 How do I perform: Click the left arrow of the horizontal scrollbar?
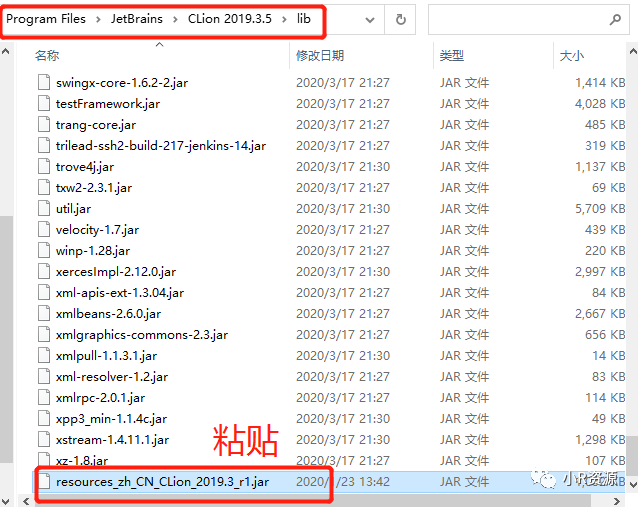tap(26, 501)
